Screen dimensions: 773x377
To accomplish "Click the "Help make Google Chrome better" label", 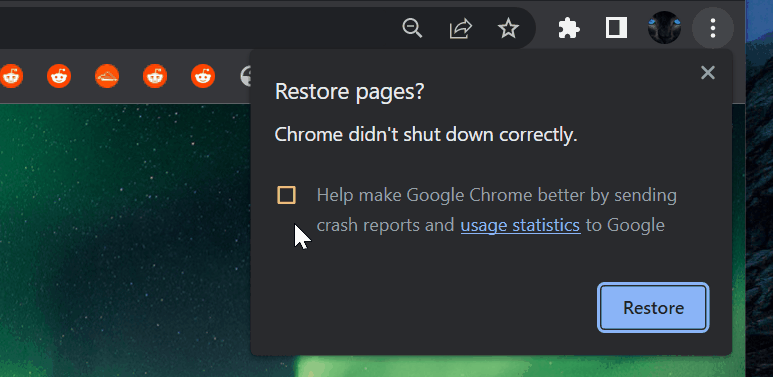I will [x=496, y=210].
